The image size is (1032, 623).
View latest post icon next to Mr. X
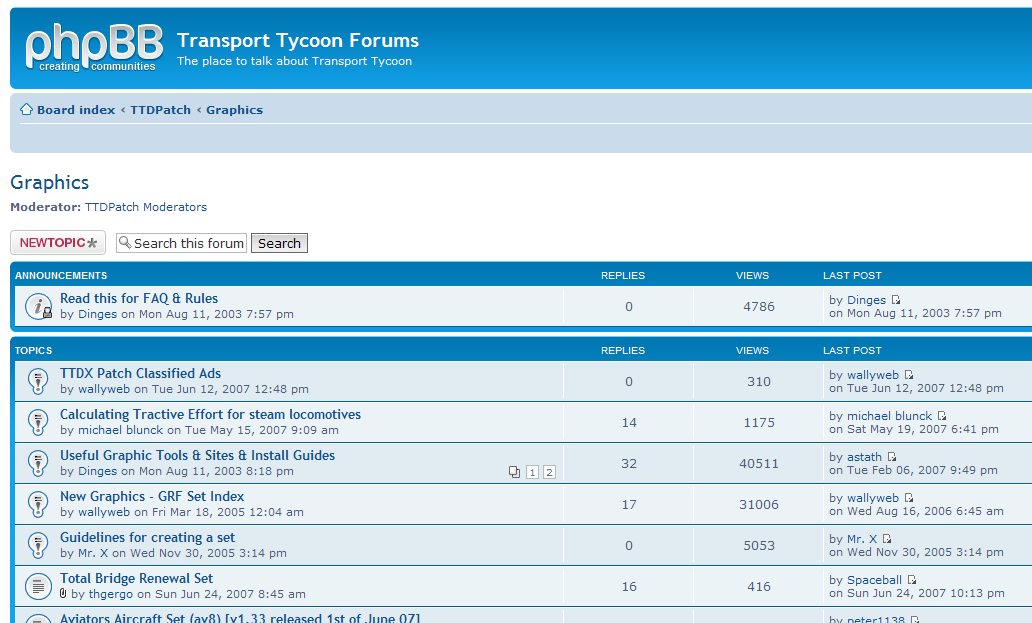887,539
